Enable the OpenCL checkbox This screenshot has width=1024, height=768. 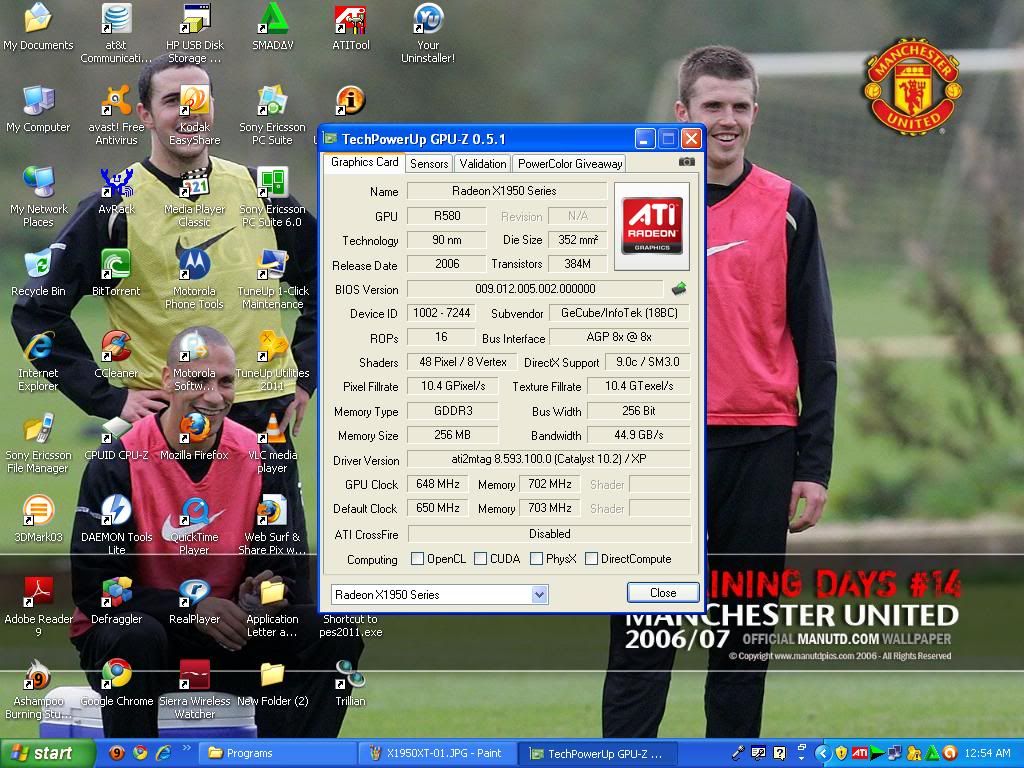pos(417,558)
